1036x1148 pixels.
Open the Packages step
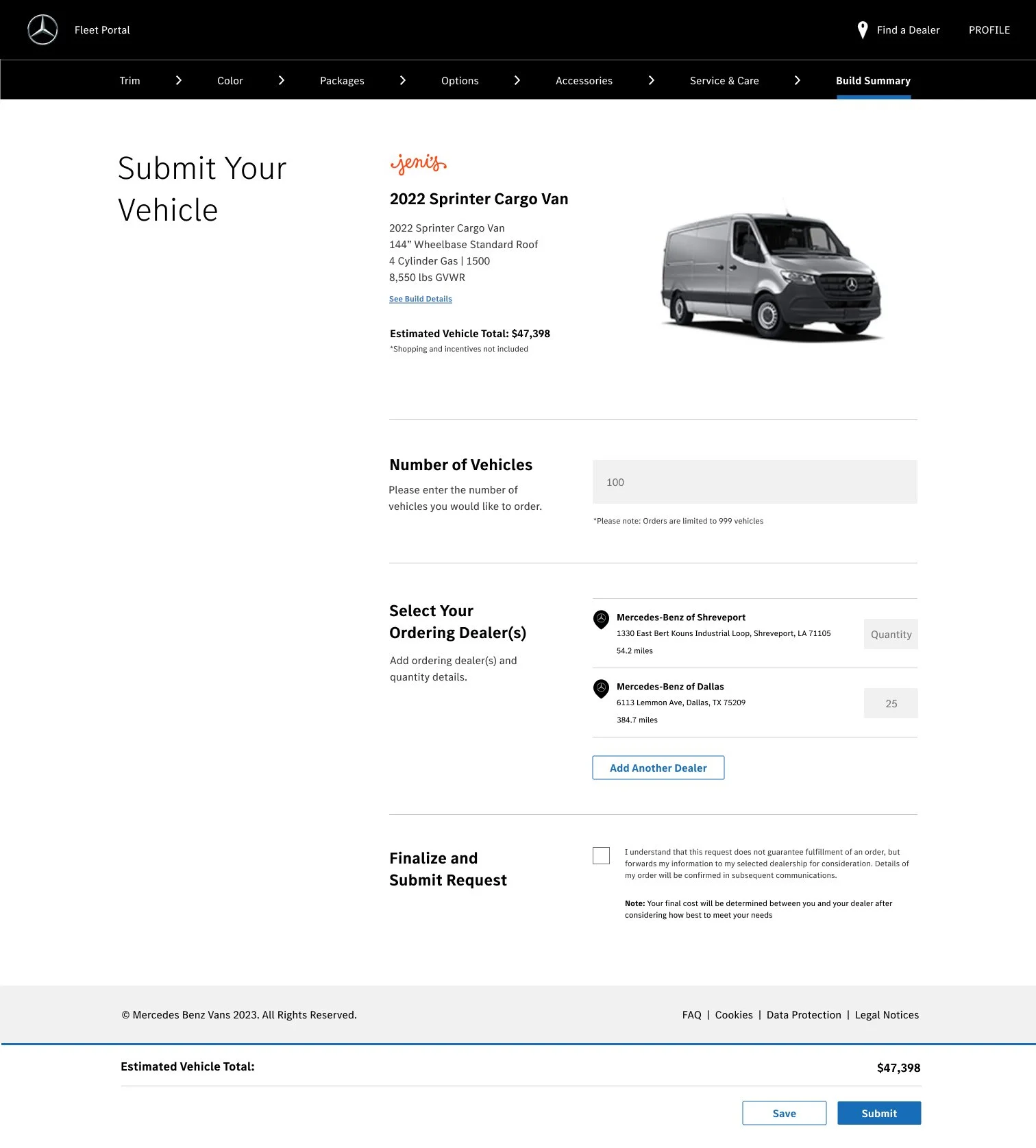[x=342, y=81]
